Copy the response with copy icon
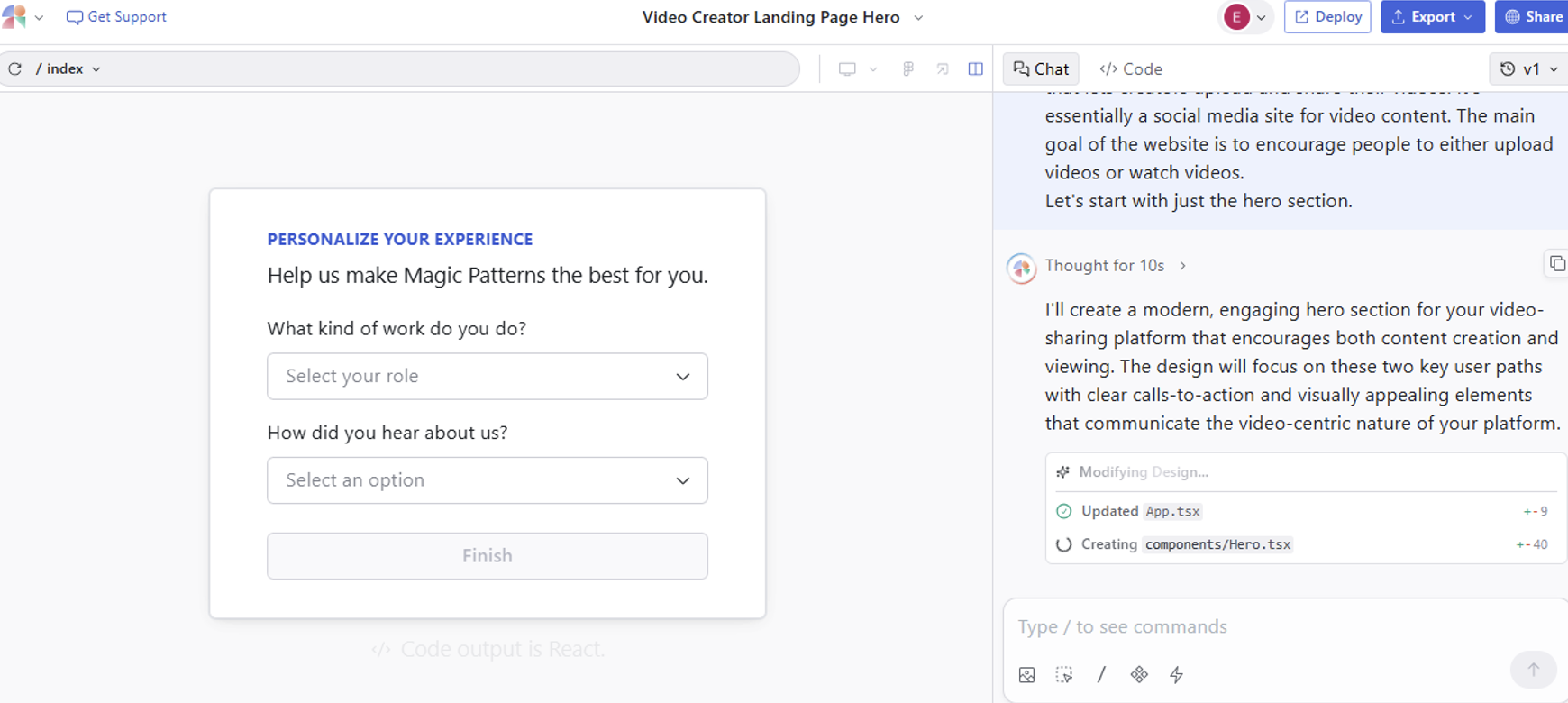The image size is (1568, 703). [1556, 264]
